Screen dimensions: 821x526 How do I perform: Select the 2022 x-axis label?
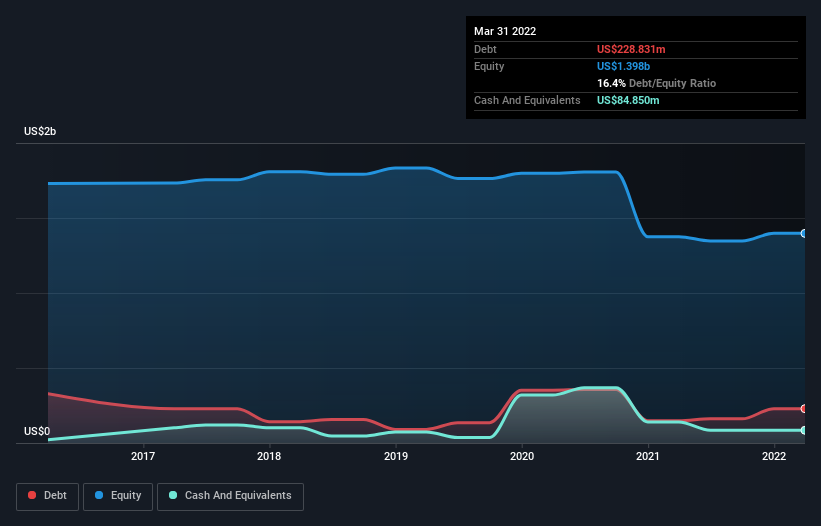774,456
